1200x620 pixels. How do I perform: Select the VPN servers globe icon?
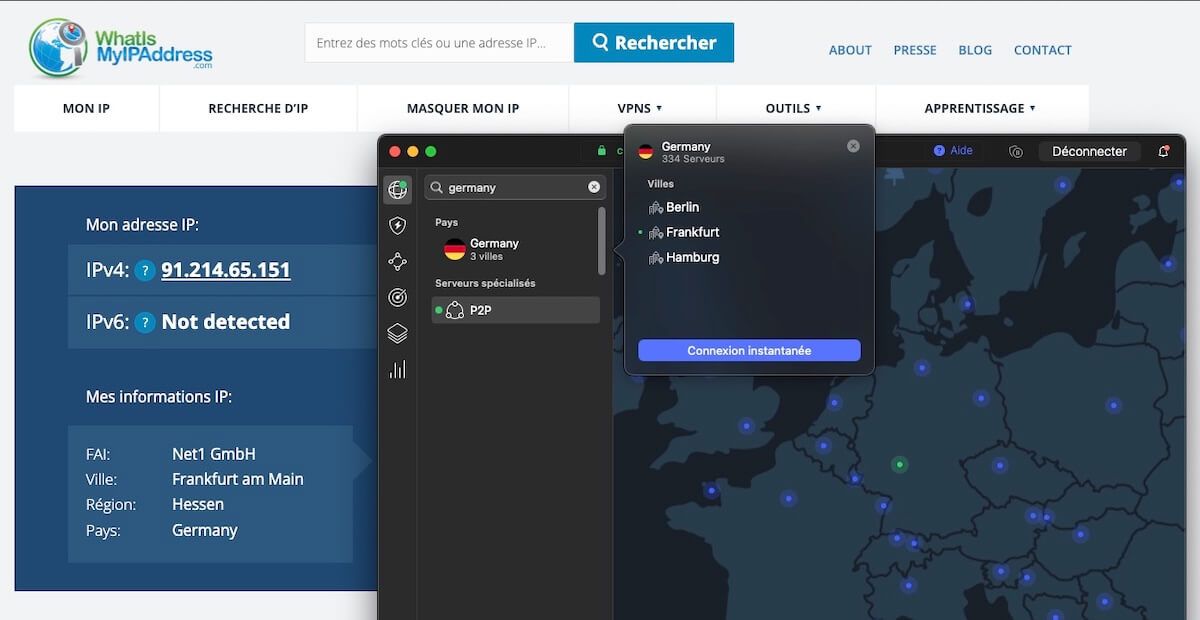click(x=397, y=189)
